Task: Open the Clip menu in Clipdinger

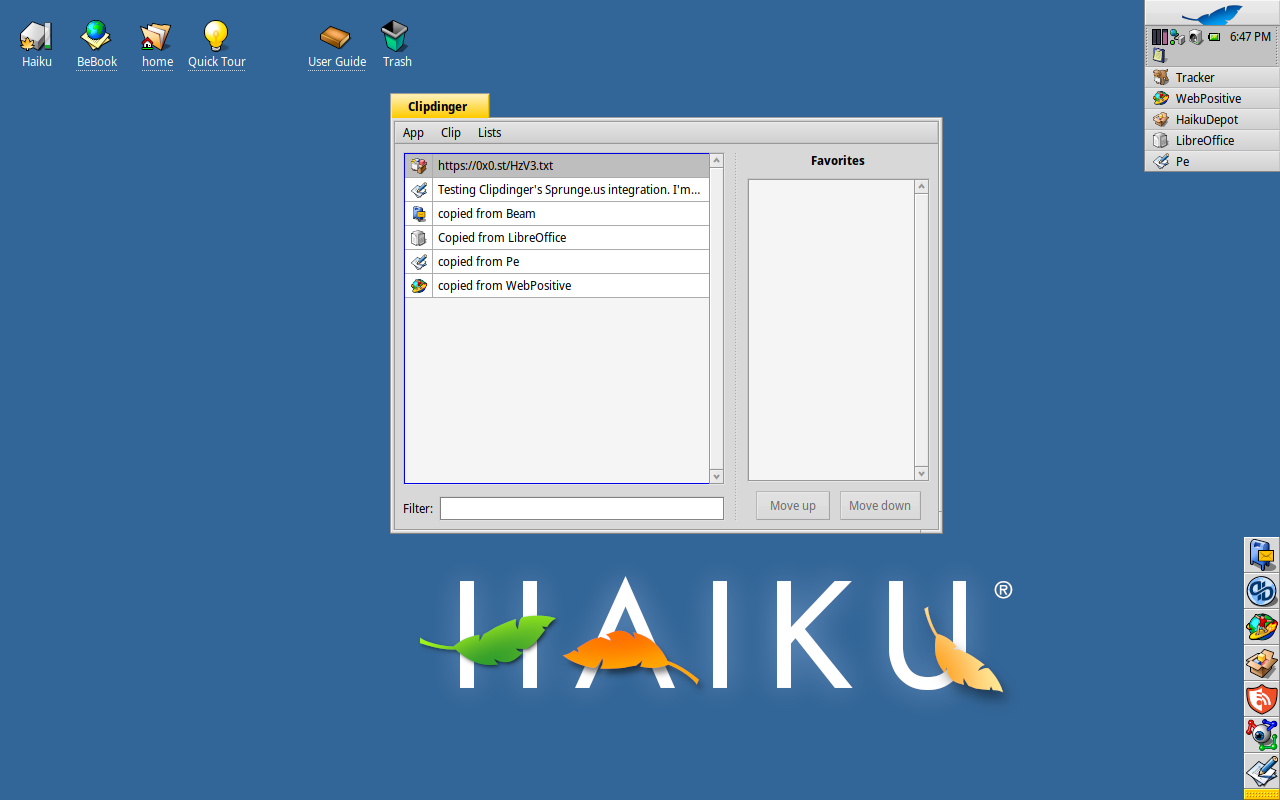Action: [x=451, y=133]
